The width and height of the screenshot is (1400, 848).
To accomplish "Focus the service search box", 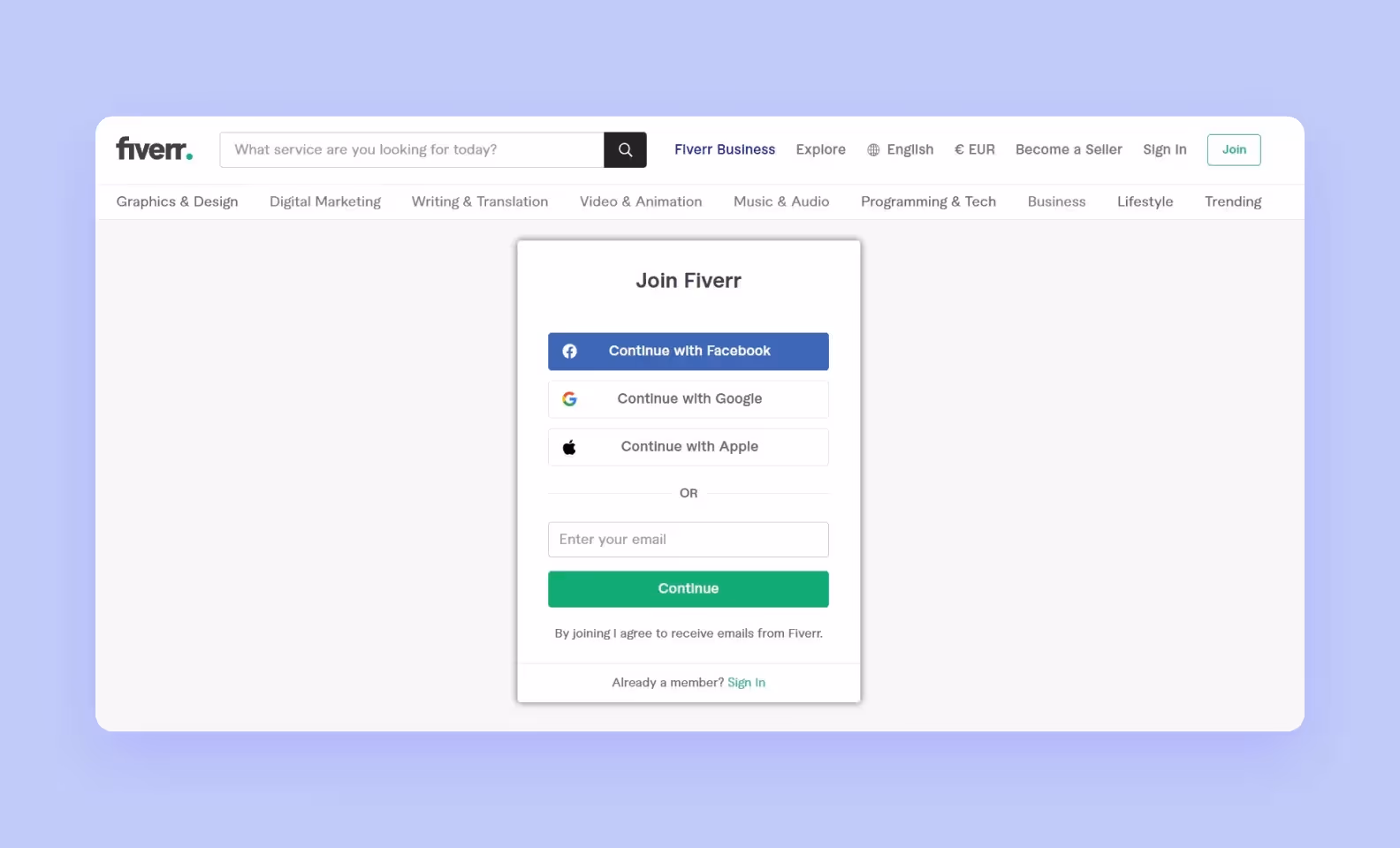I will (x=412, y=150).
